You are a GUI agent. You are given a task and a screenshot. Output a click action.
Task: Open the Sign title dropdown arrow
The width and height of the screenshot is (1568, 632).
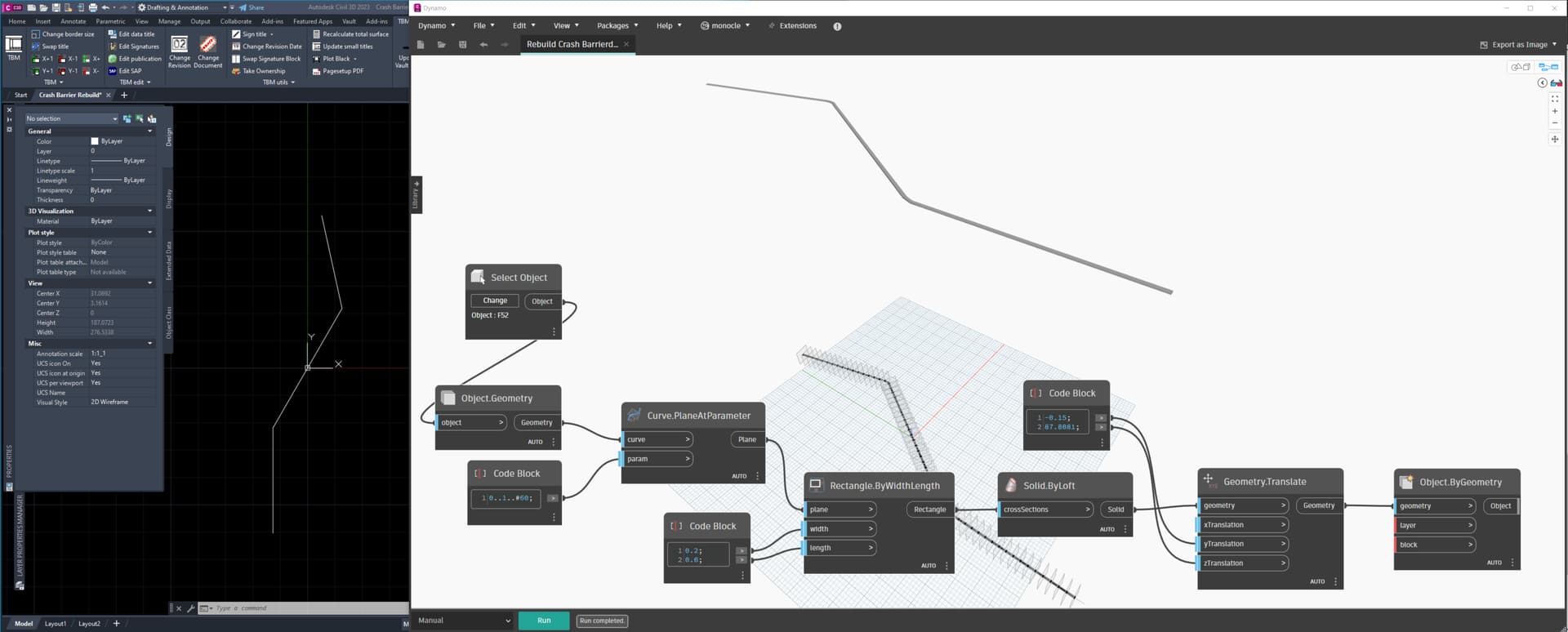click(272, 34)
